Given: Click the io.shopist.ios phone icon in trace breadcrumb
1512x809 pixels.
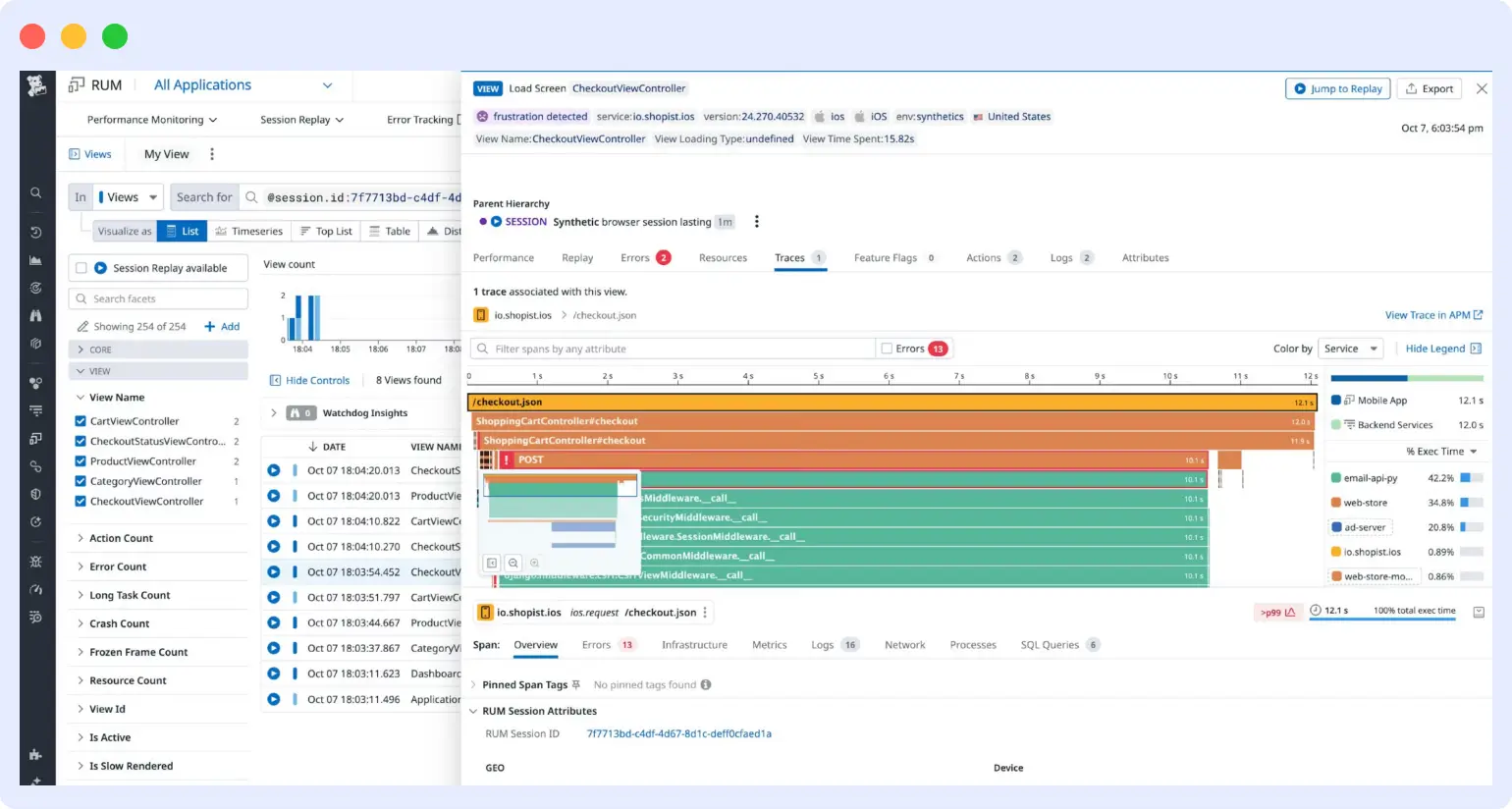Looking at the screenshot, I should coord(481,315).
